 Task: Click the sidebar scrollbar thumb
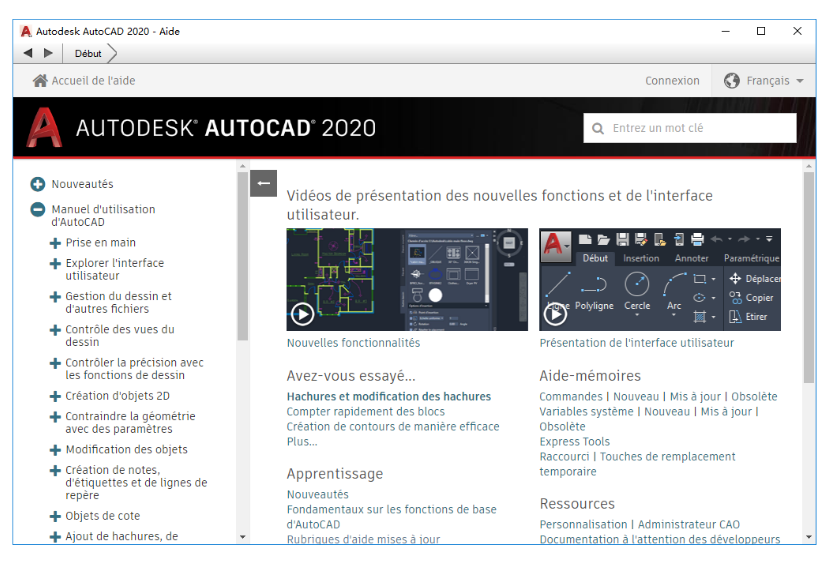(242, 256)
